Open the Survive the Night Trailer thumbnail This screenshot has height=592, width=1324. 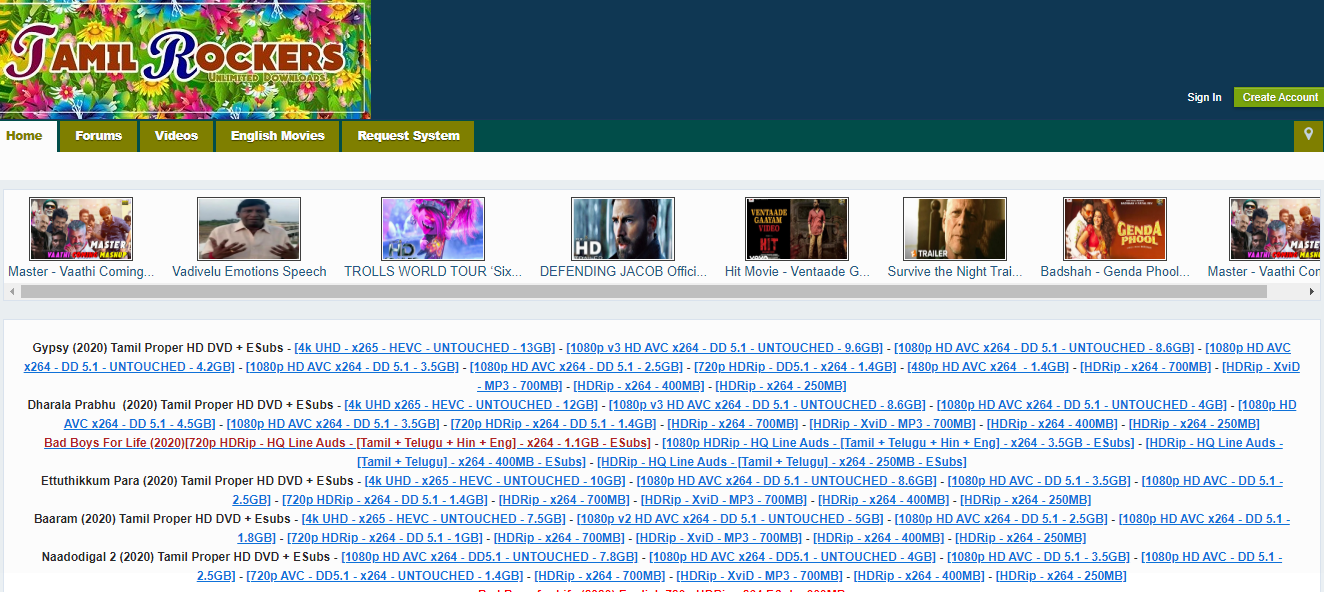(955, 229)
